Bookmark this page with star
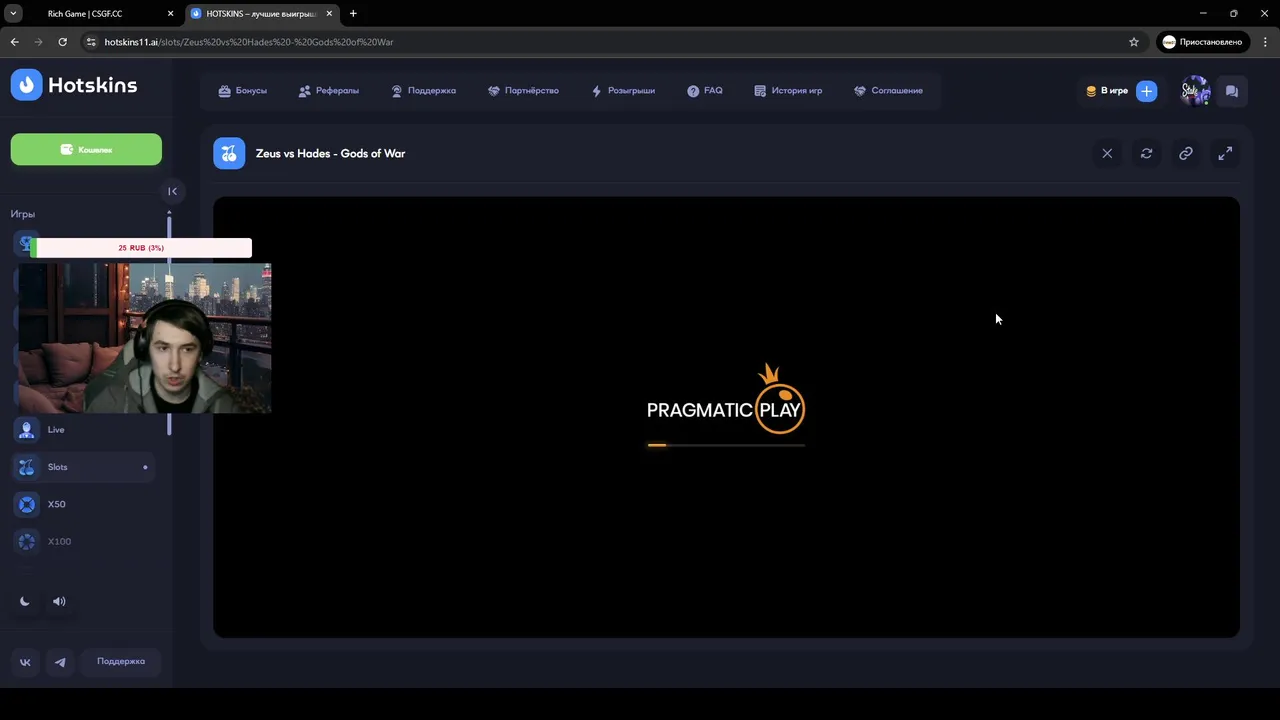Screen dimensions: 1280x720 tap(1134, 42)
